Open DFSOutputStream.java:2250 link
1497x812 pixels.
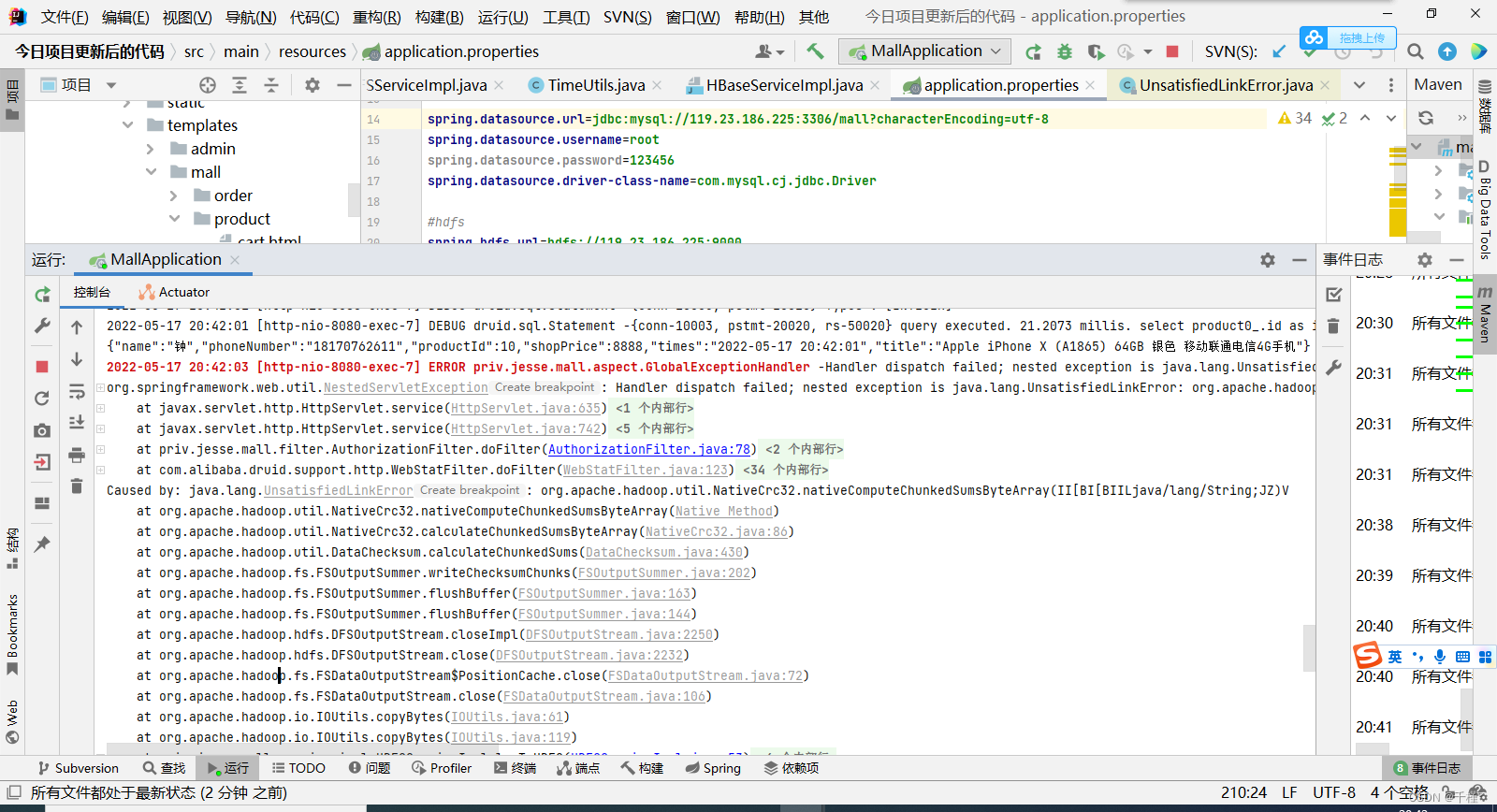point(619,635)
